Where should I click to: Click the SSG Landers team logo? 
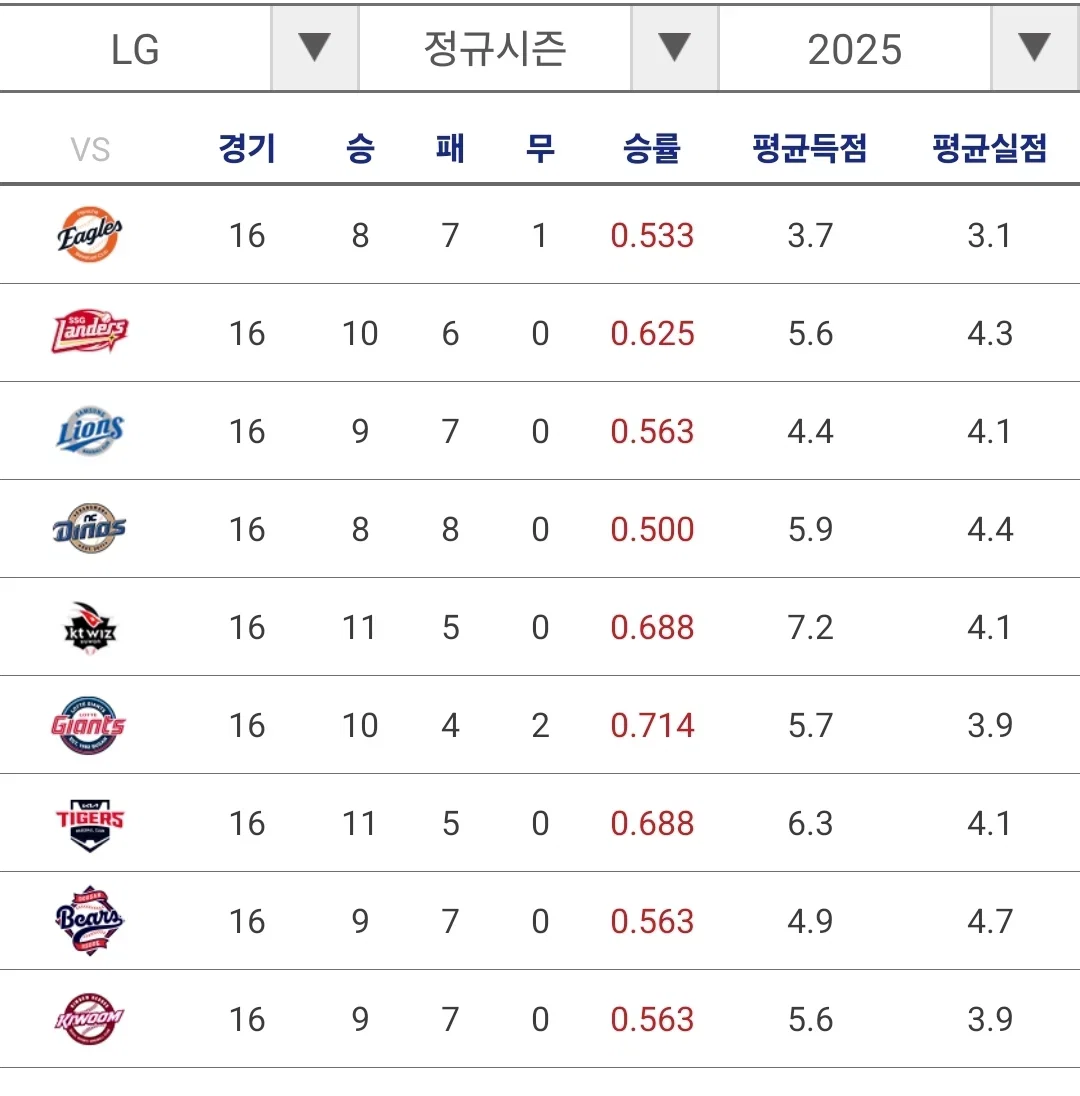coord(89,332)
